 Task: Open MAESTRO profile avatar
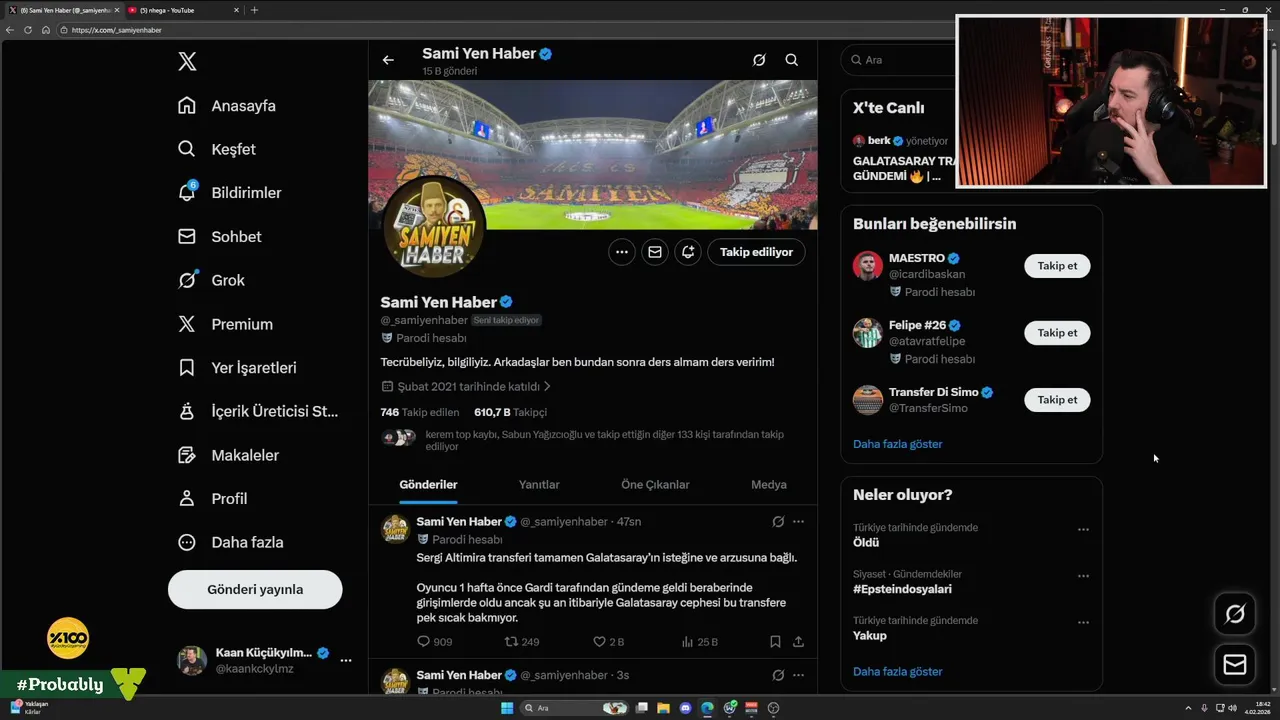[x=867, y=266]
